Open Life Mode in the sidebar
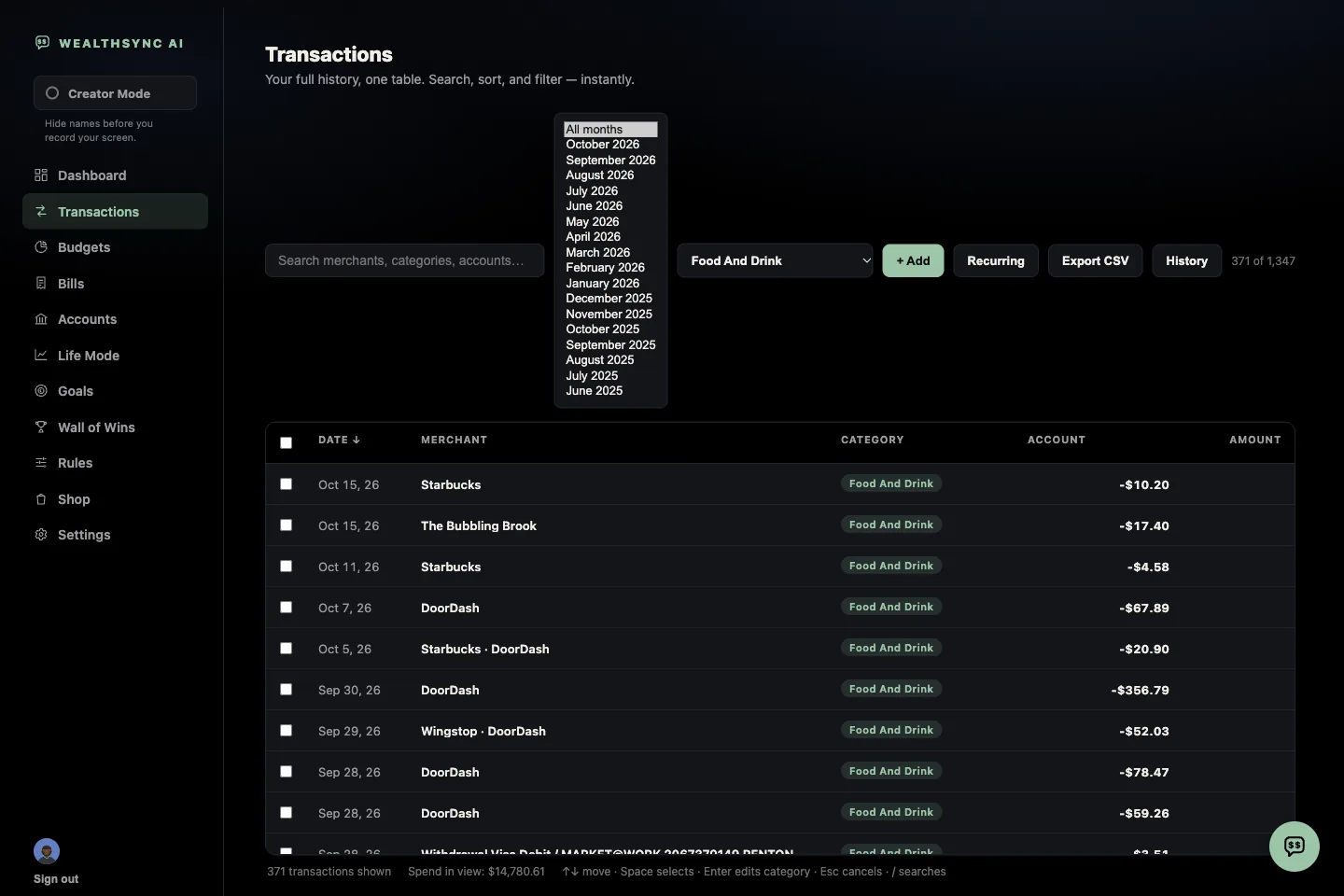This screenshot has width=1344, height=896. coord(115,356)
